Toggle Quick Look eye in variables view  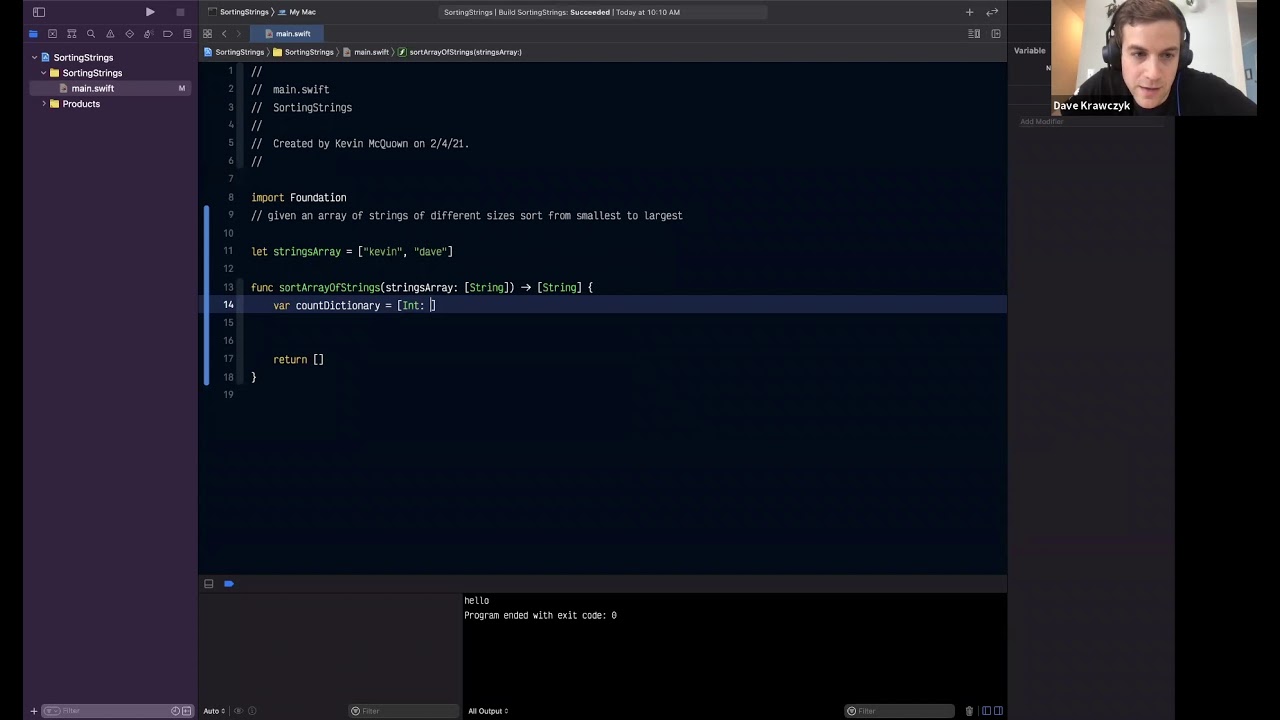pyautogui.click(x=238, y=711)
